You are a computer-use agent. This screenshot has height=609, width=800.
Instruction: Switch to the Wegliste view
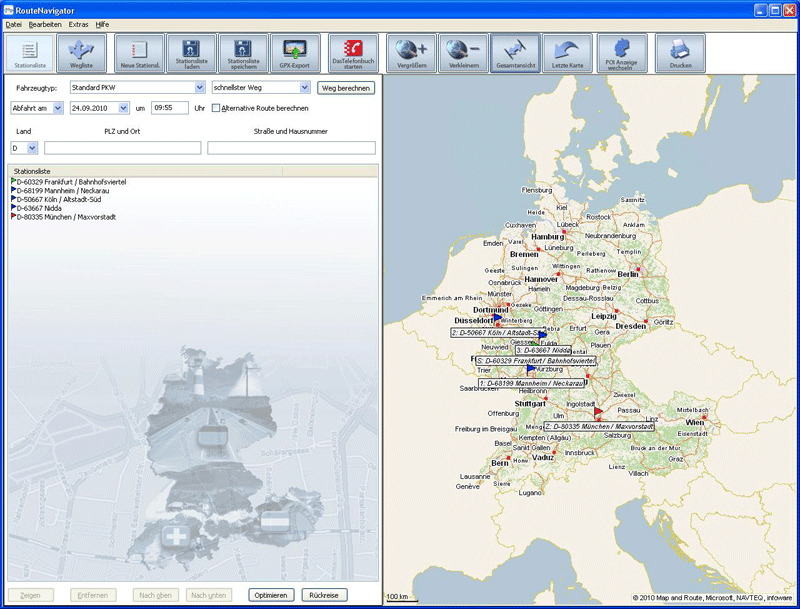point(82,53)
